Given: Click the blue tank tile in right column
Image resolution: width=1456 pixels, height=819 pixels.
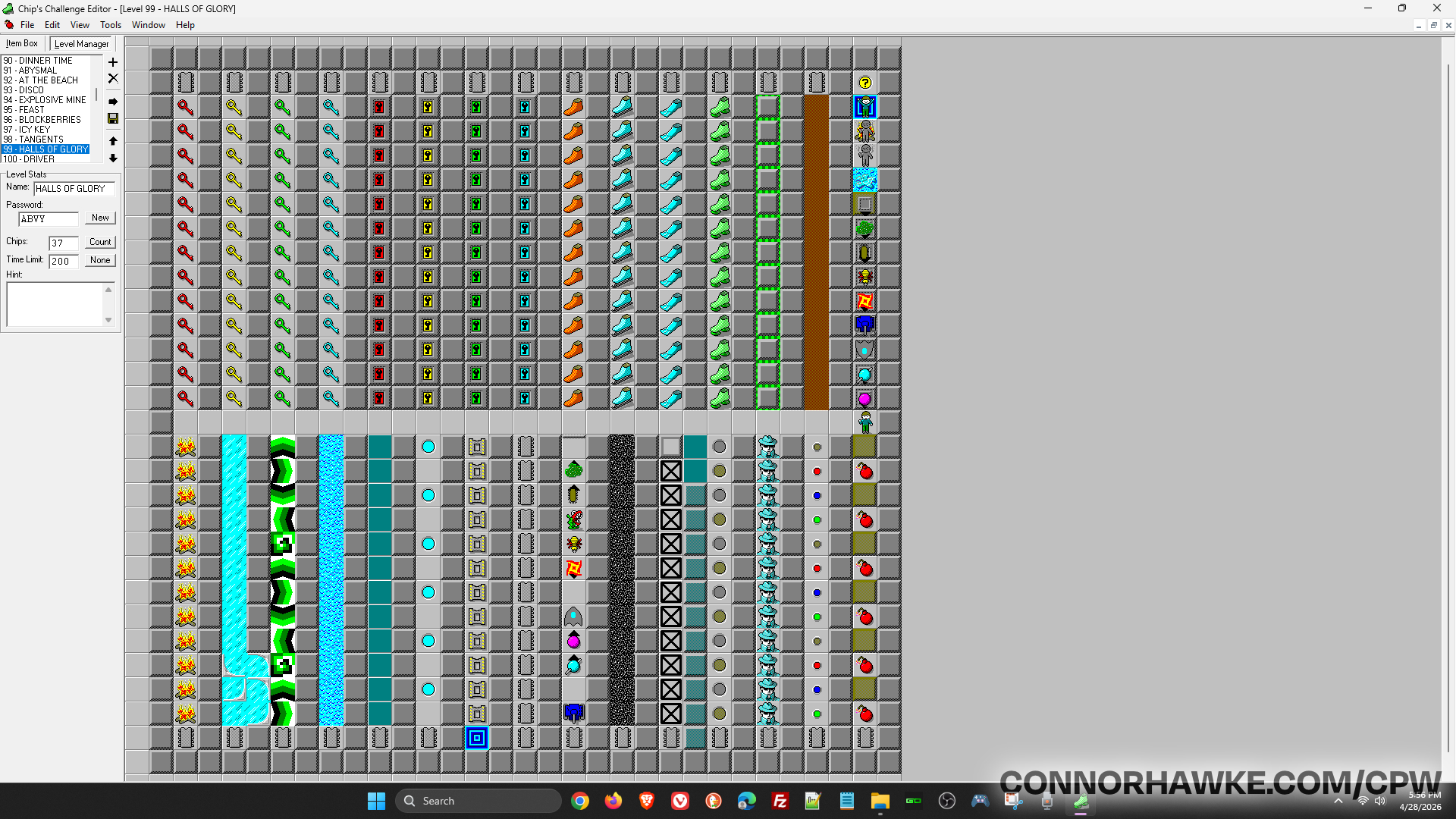Looking at the screenshot, I should (865, 325).
